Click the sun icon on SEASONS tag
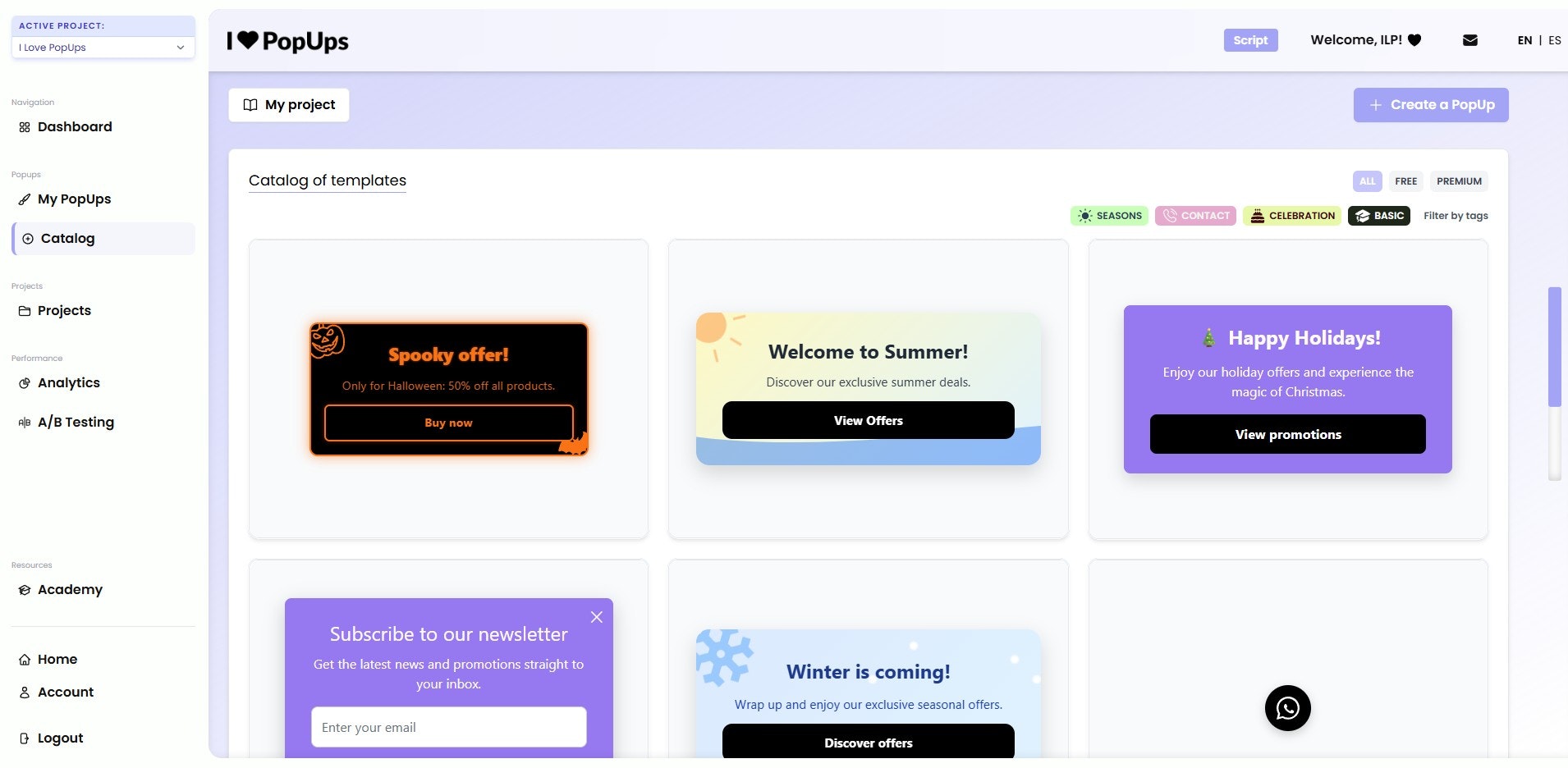The image size is (1568, 768). (x=1084, y=216)
